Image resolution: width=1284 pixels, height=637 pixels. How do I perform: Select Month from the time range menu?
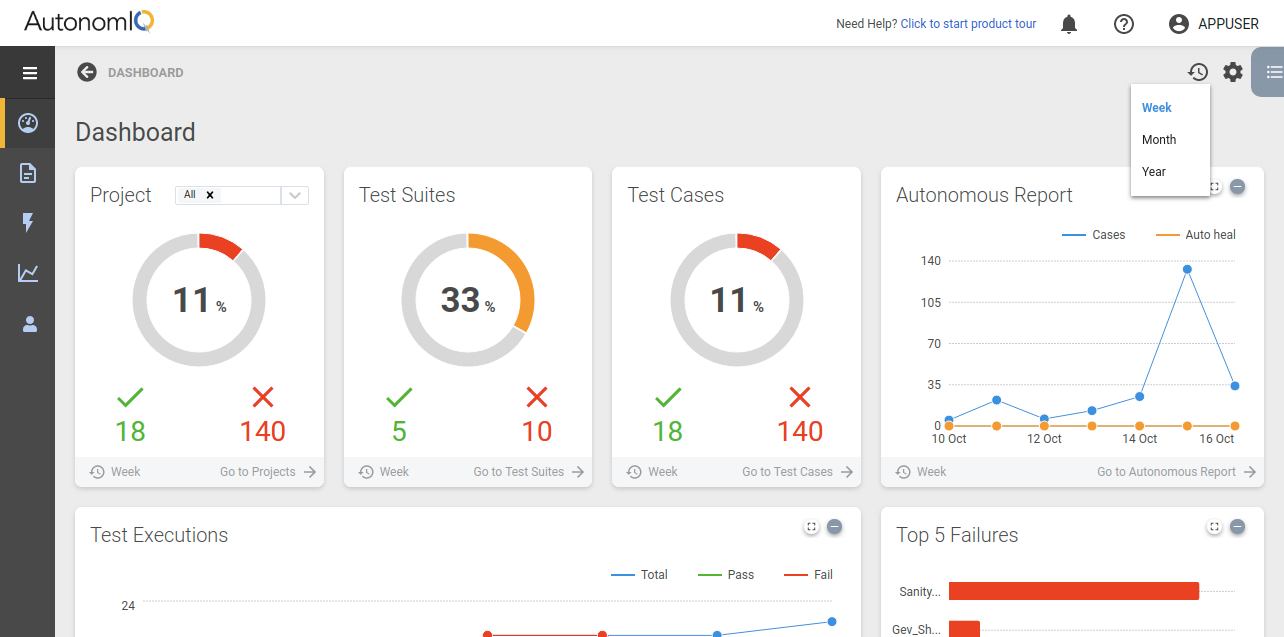tap(1159, 140)
